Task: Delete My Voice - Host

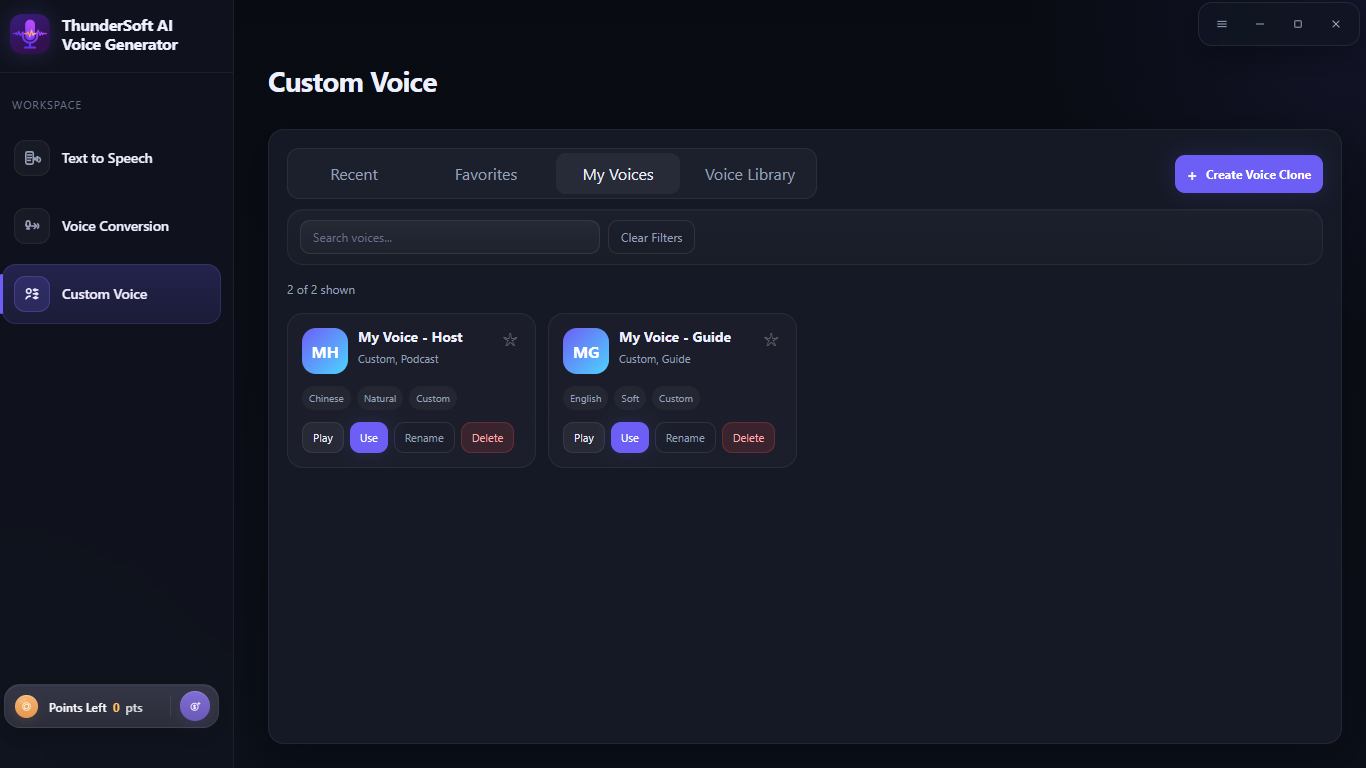Action: point(487,438)
